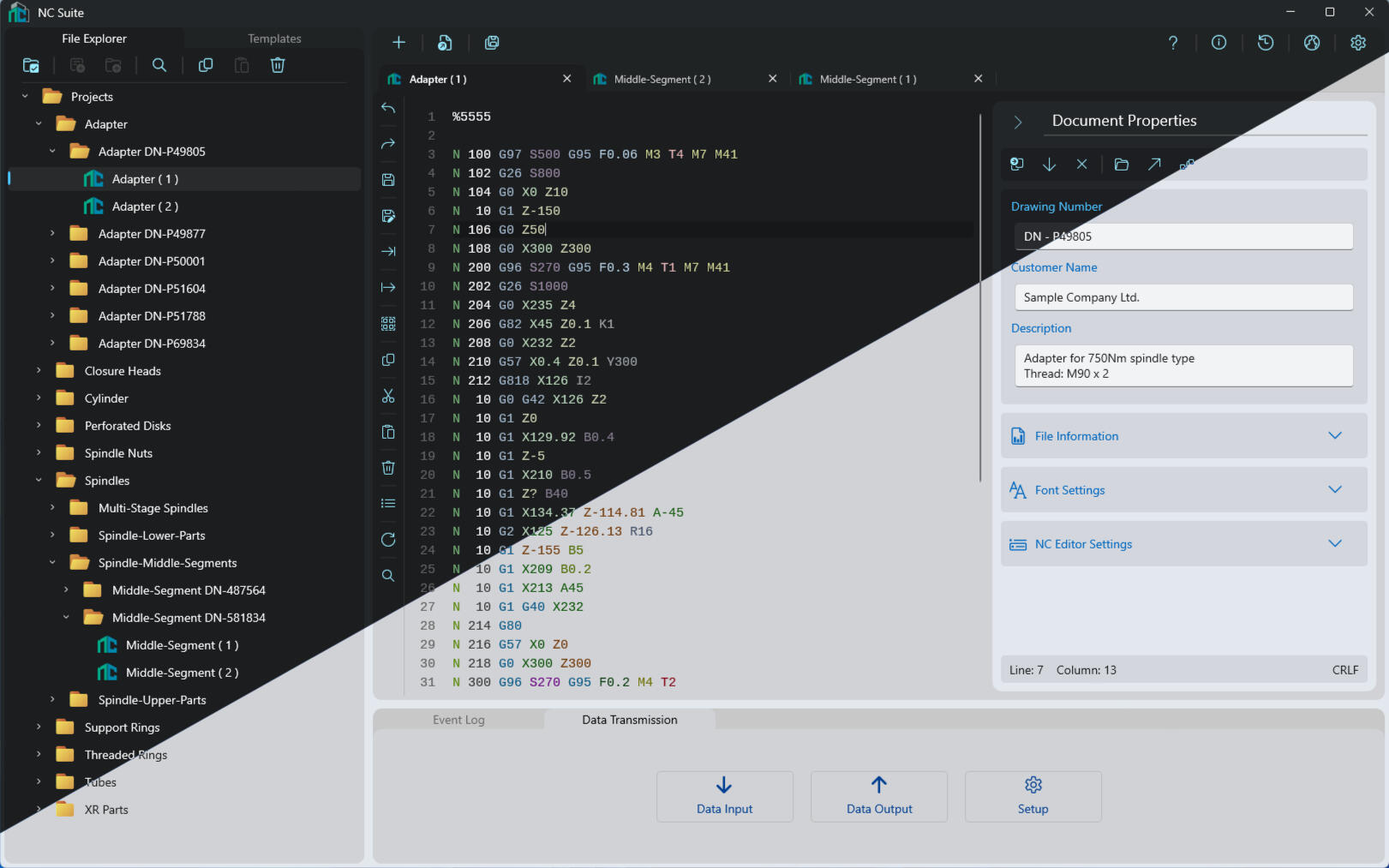Click the version history icon in the top-right
Viewport: 1389px width, 868px height.
pos(1266,42)
